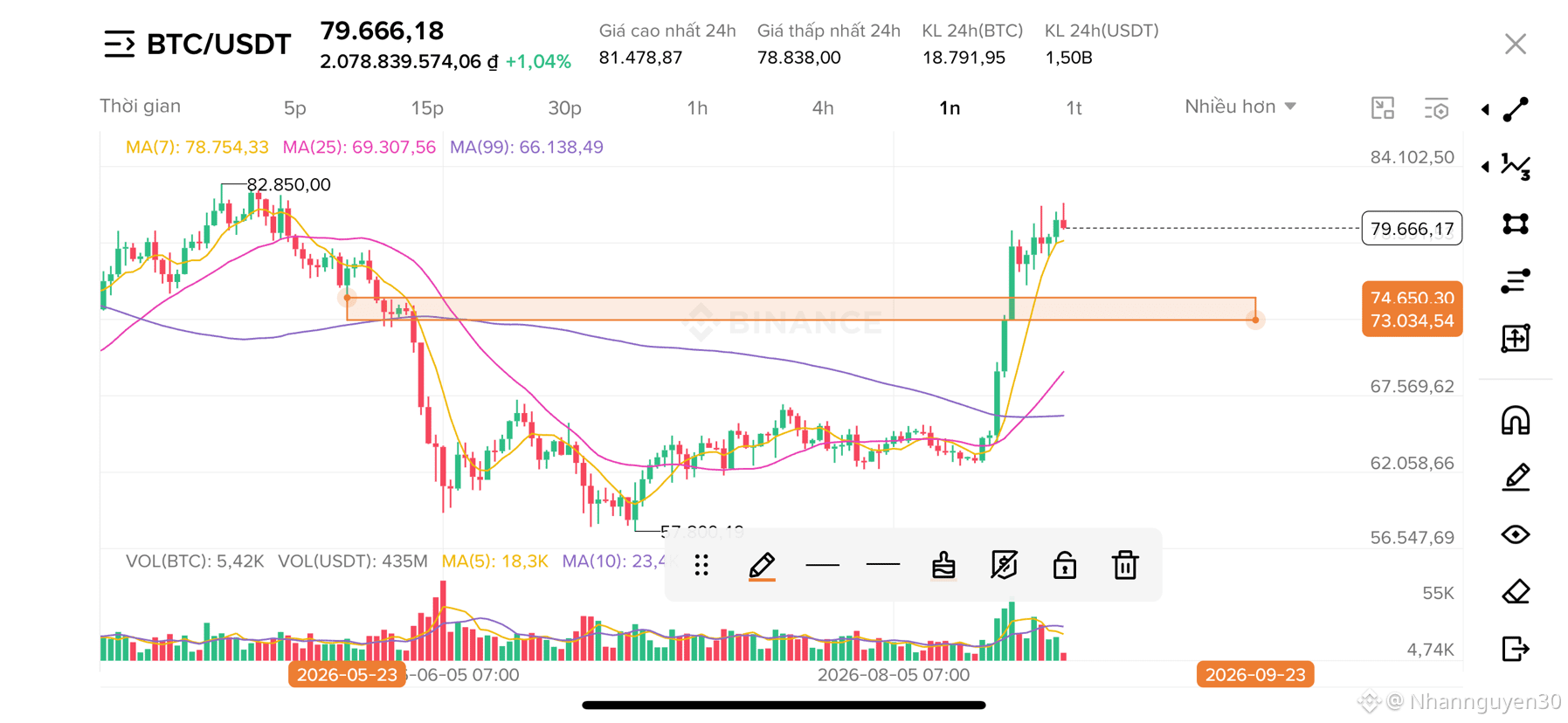Screen dimensions: 1568x723
Task: Click the VOL(BTC) 5,42K label
Action: (x=195, y=561)
